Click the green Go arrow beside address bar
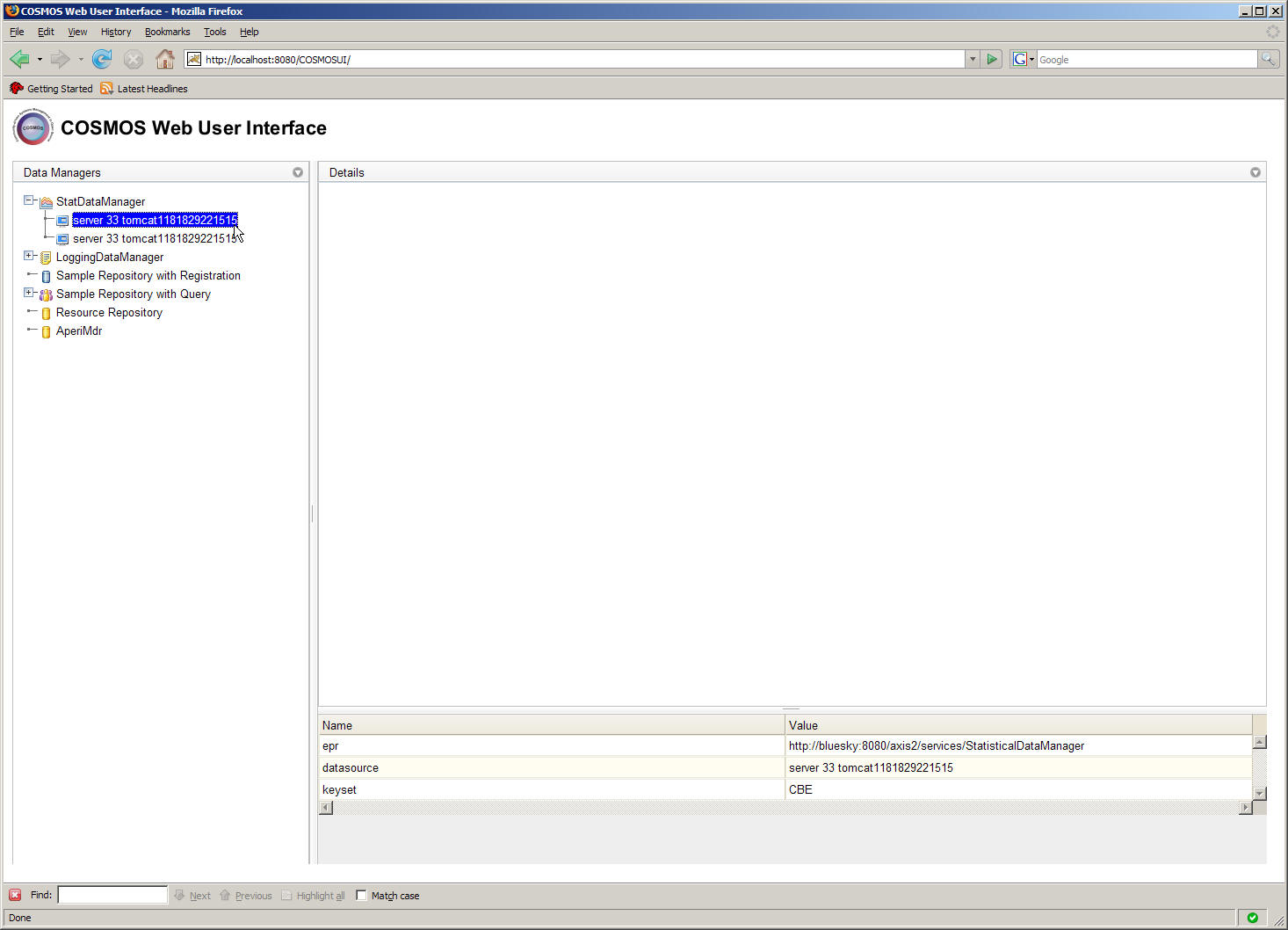The height and width of the screenshot is (930, 1288). tap(992, 59)
